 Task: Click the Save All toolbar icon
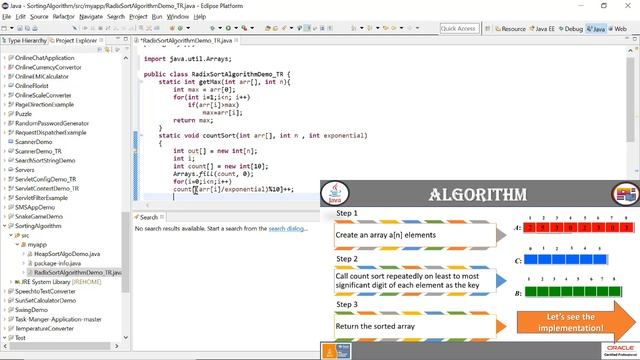[27, 28]
